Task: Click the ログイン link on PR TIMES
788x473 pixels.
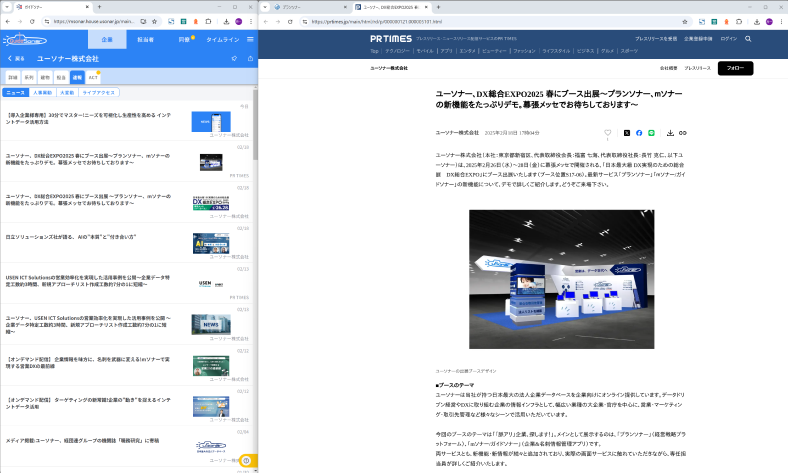Action: click(x=728, y=38)
